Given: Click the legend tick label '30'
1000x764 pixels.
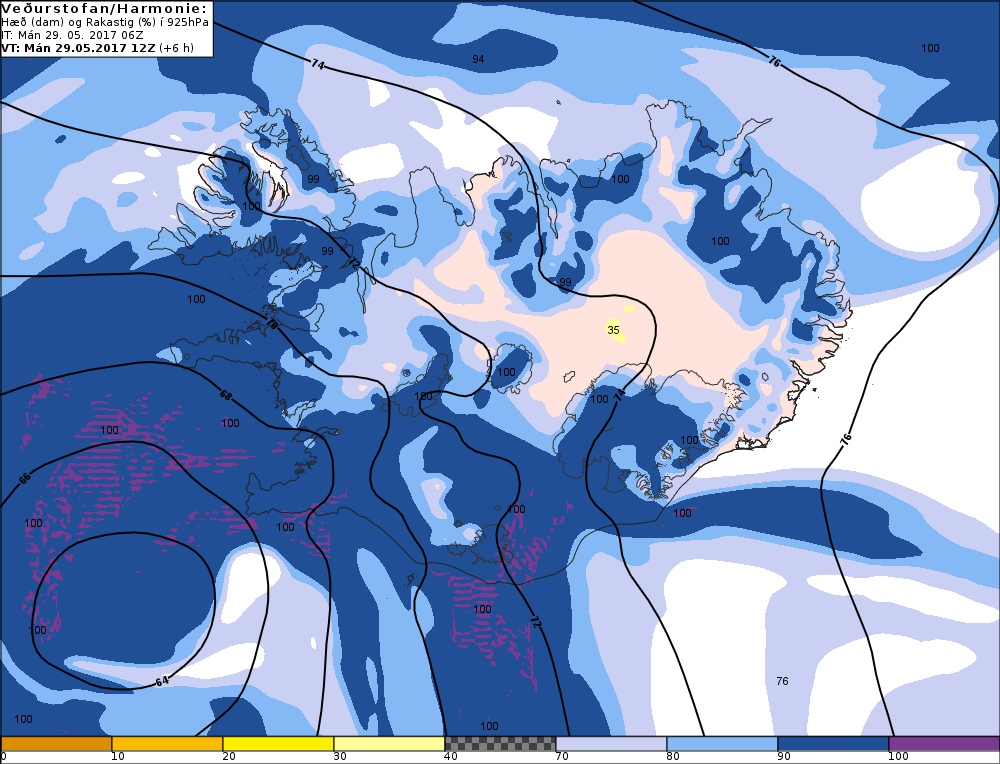Looking at the screenshot, I should click(340, 756).
